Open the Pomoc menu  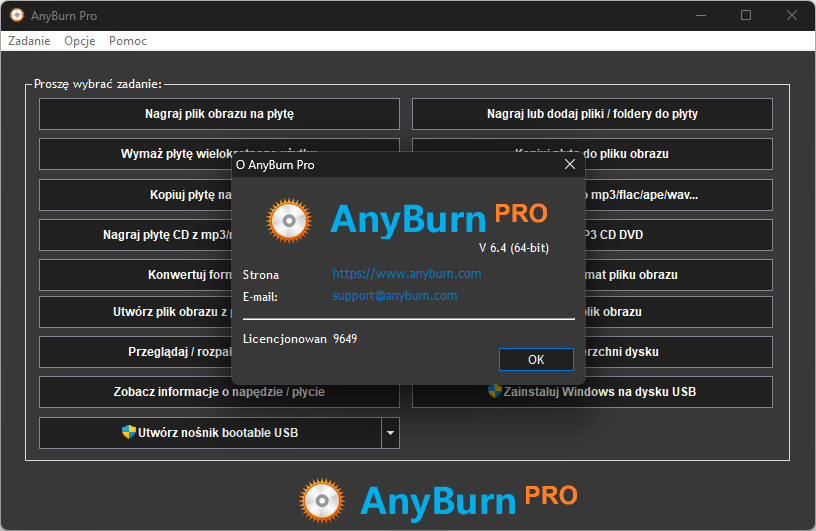(x=128, y=41)
